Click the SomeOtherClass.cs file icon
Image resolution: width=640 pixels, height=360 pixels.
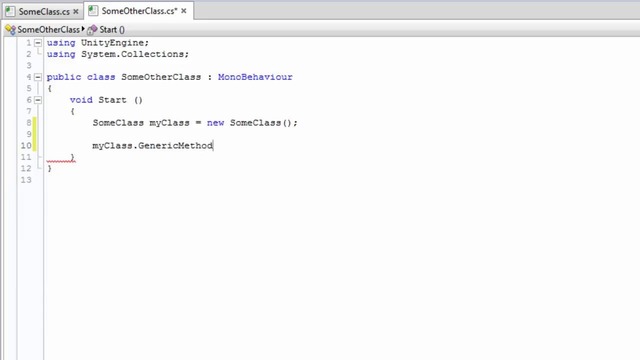coord(93,11)
